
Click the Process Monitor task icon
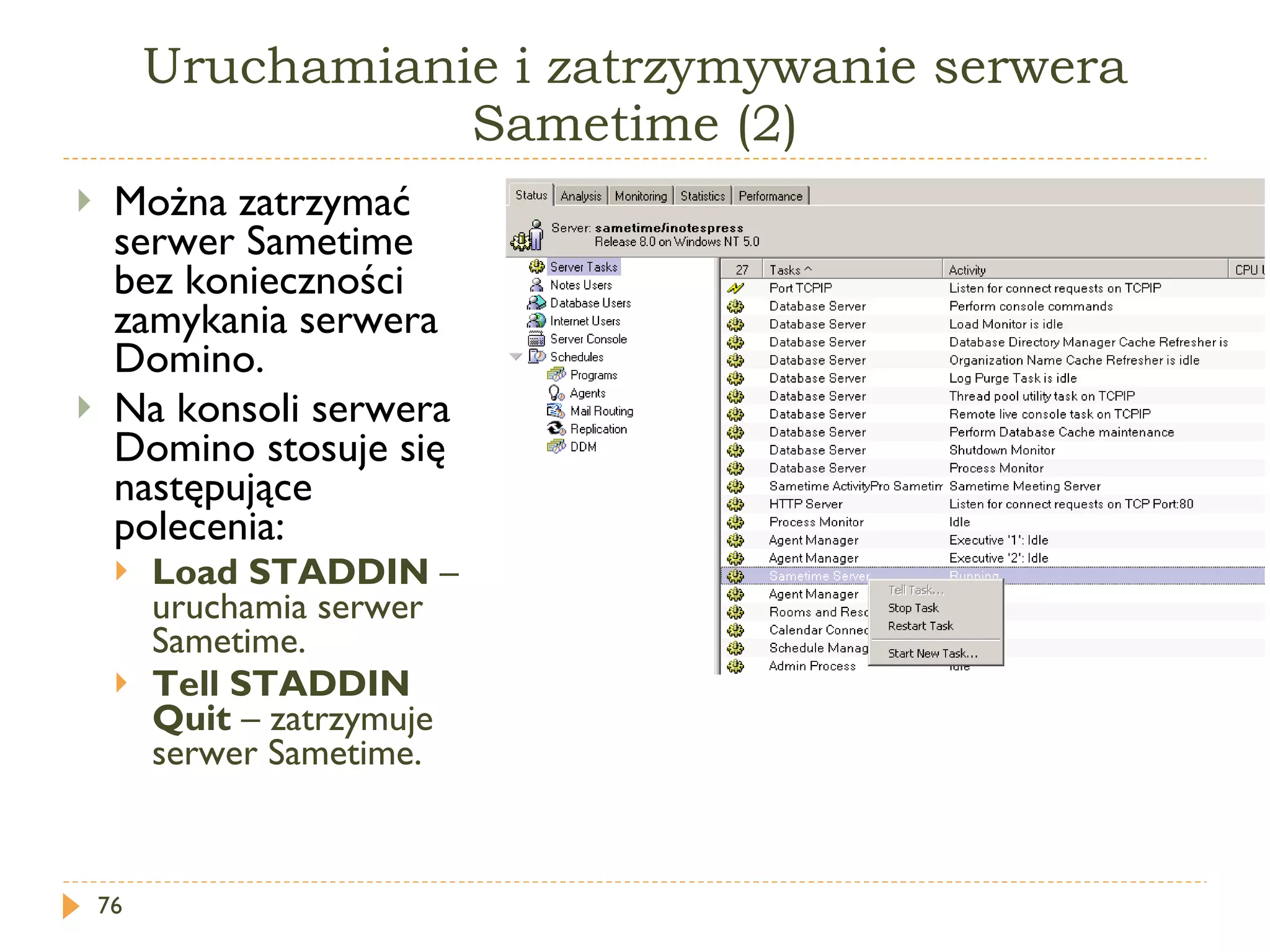pos(735,522)
